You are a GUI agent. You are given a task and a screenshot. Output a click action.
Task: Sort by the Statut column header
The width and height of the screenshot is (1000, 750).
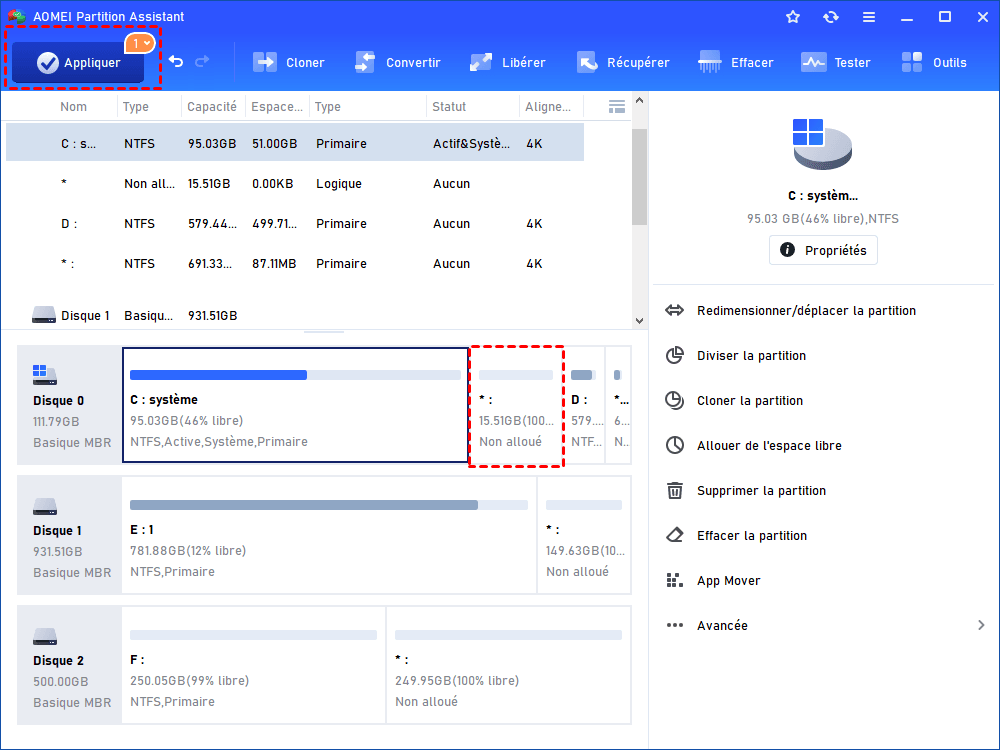click(x=449, y=107)
